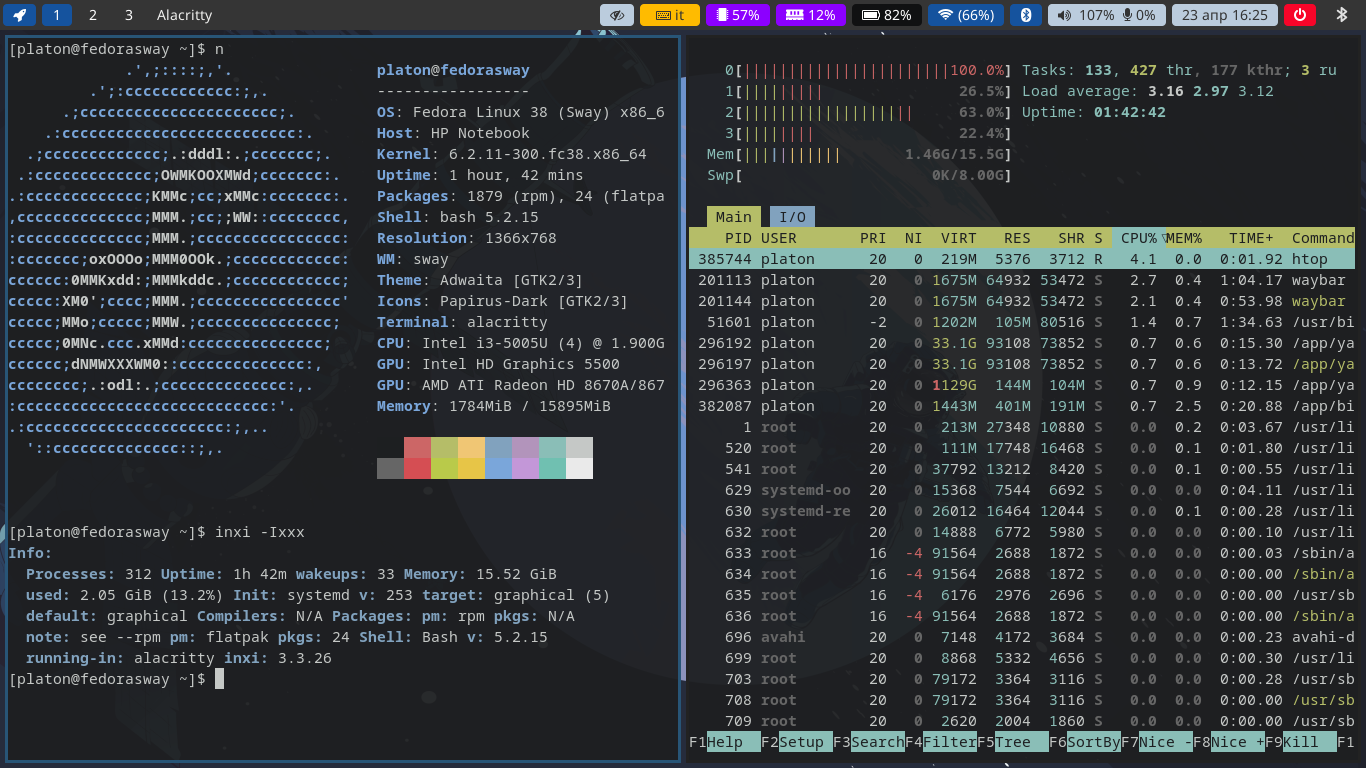The width and height of the screenshot is (1366, 768).
Task: Click the bright blue neofetch color block
Action: point(498,468)
